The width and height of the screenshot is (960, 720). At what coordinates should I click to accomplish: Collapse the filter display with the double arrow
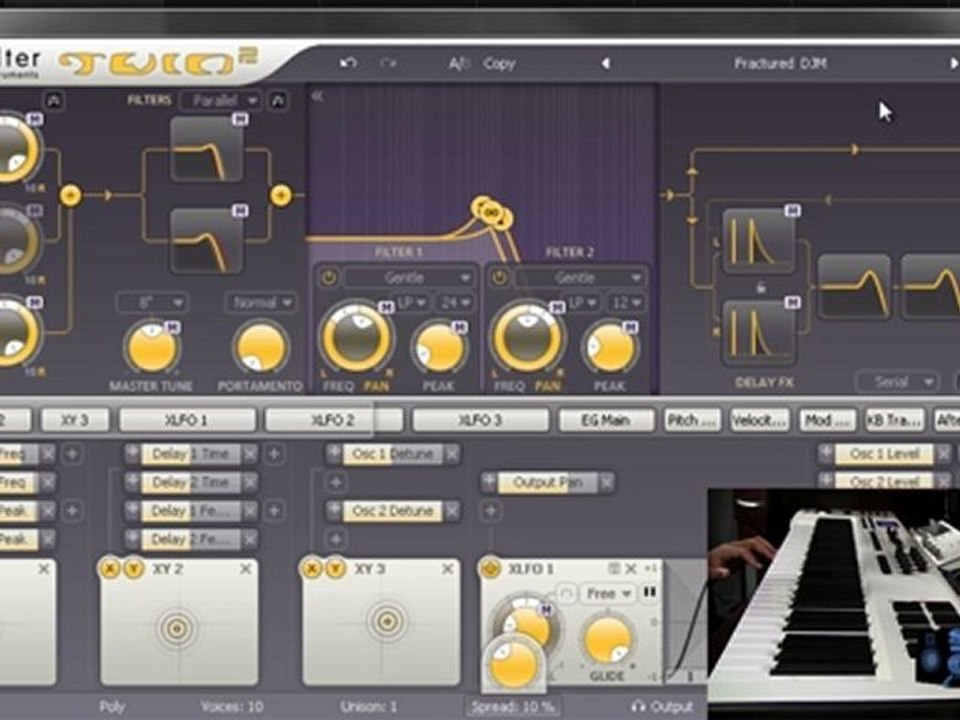click(x=317, y=96)
